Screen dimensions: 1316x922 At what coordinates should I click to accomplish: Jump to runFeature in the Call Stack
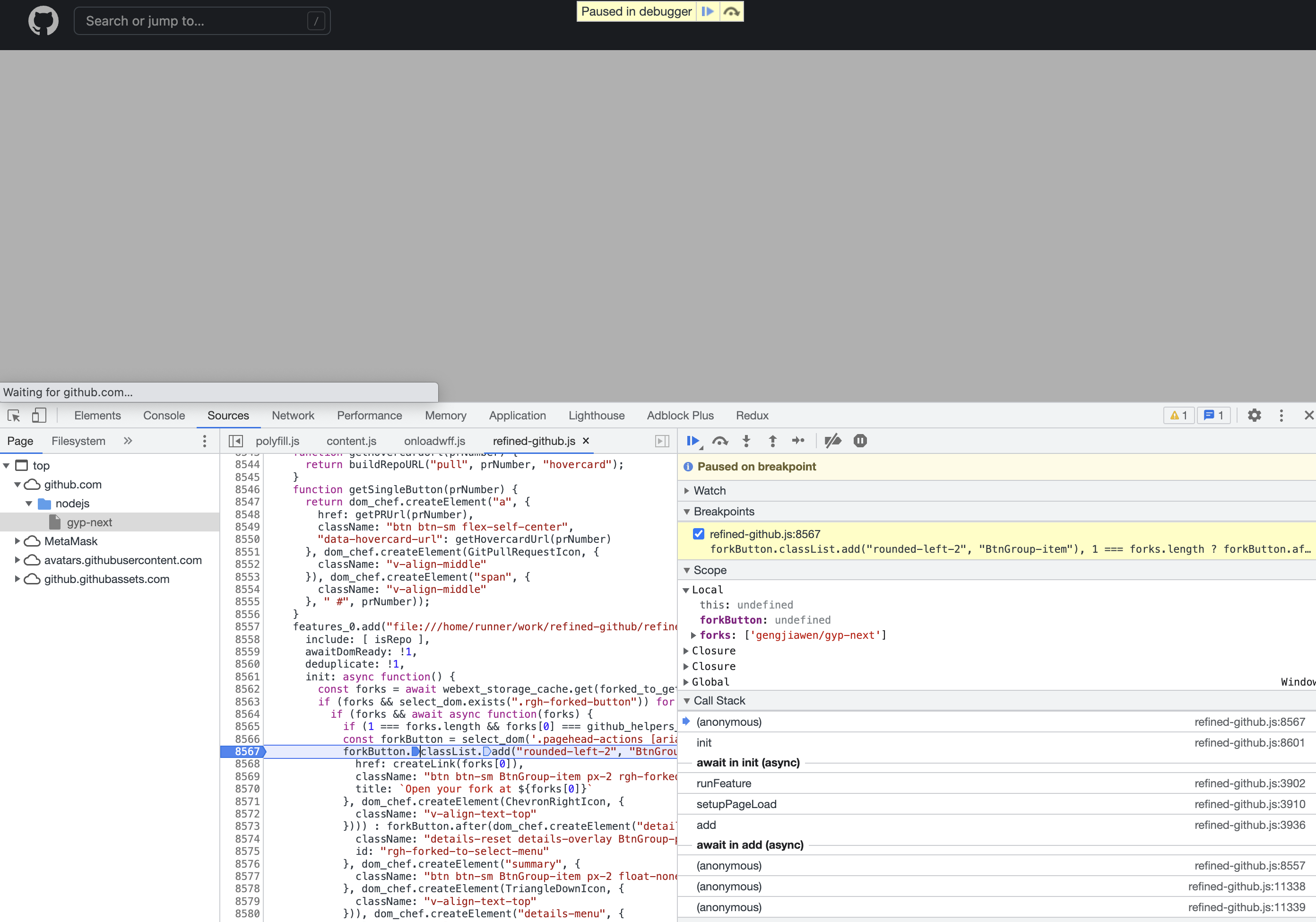pyautogui.click(x=723, y=783)
